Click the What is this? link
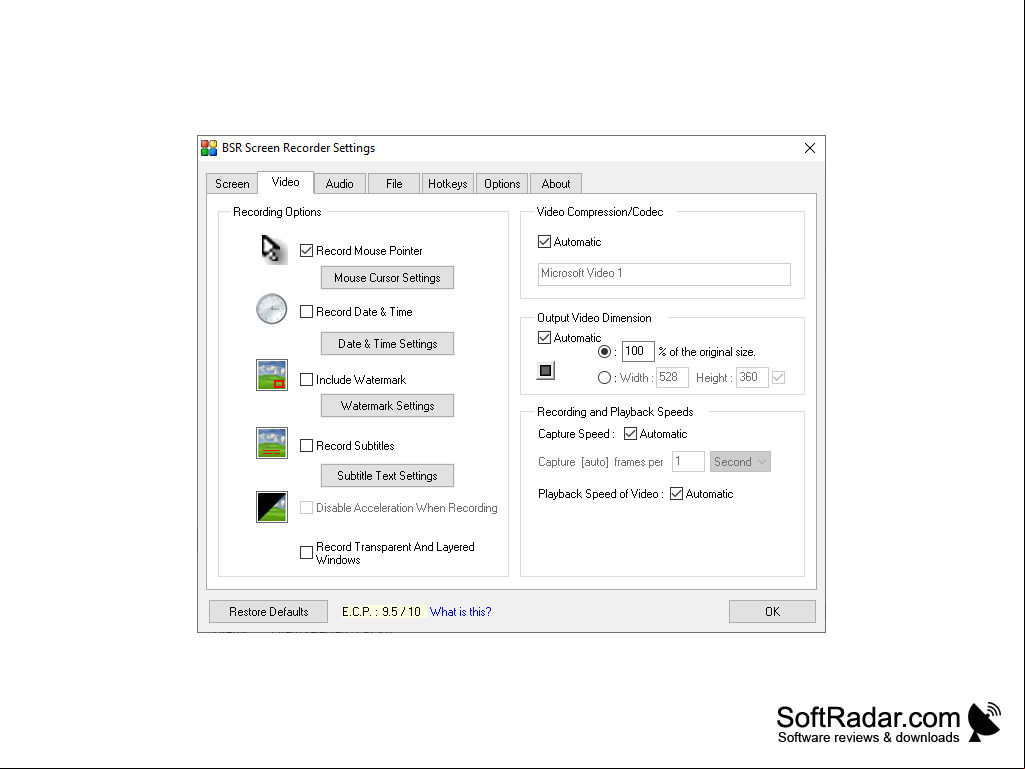 point(460,611)
